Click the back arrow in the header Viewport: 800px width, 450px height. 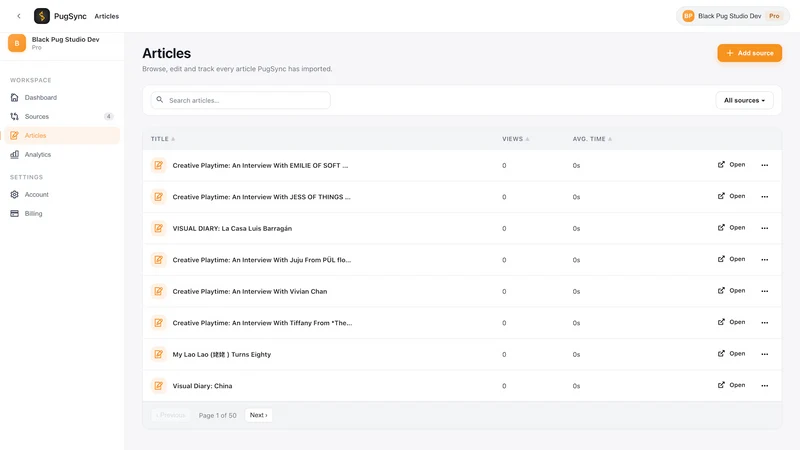(19, 16)
